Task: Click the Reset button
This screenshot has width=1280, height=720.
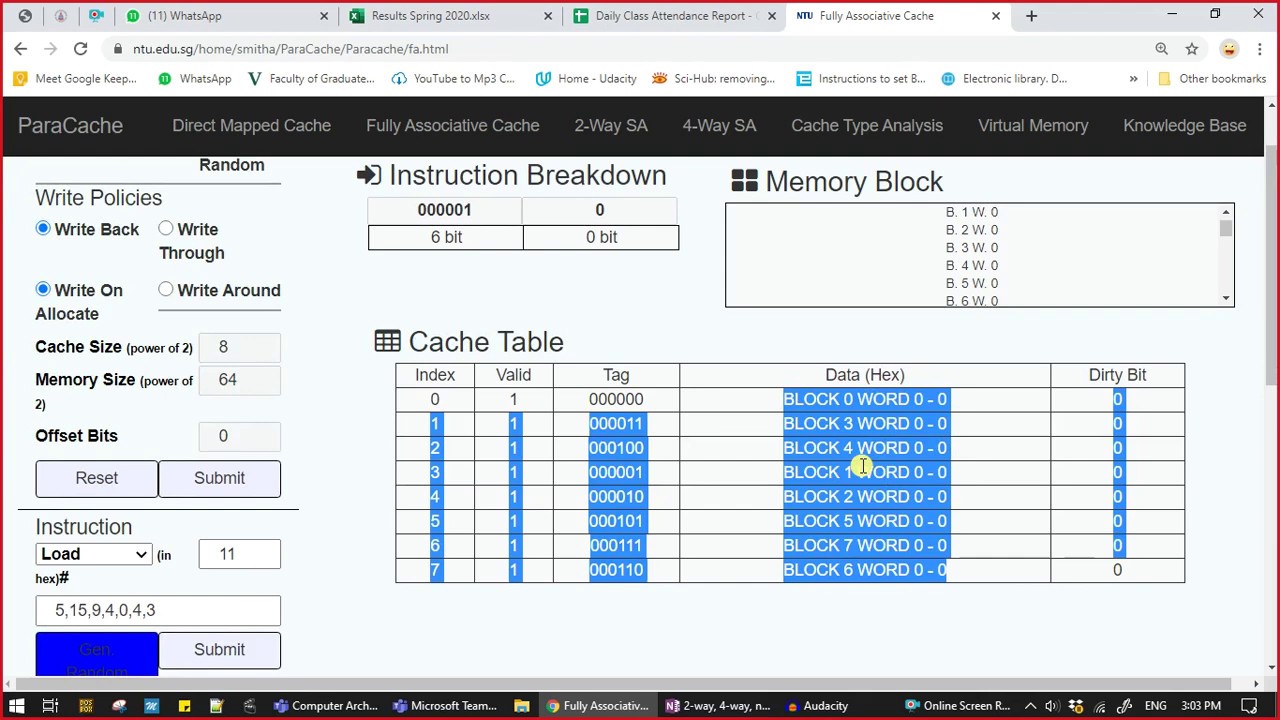Action: pos(96,478)
